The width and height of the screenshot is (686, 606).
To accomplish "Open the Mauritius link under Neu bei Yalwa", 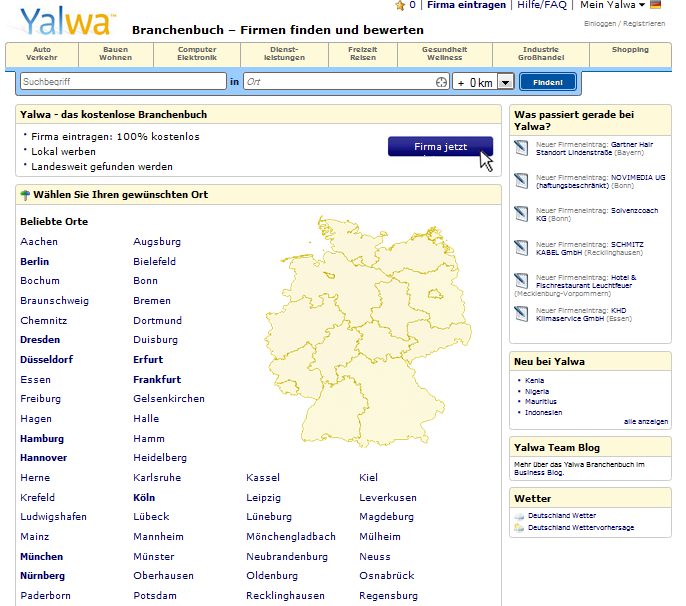I will point(541,402).
